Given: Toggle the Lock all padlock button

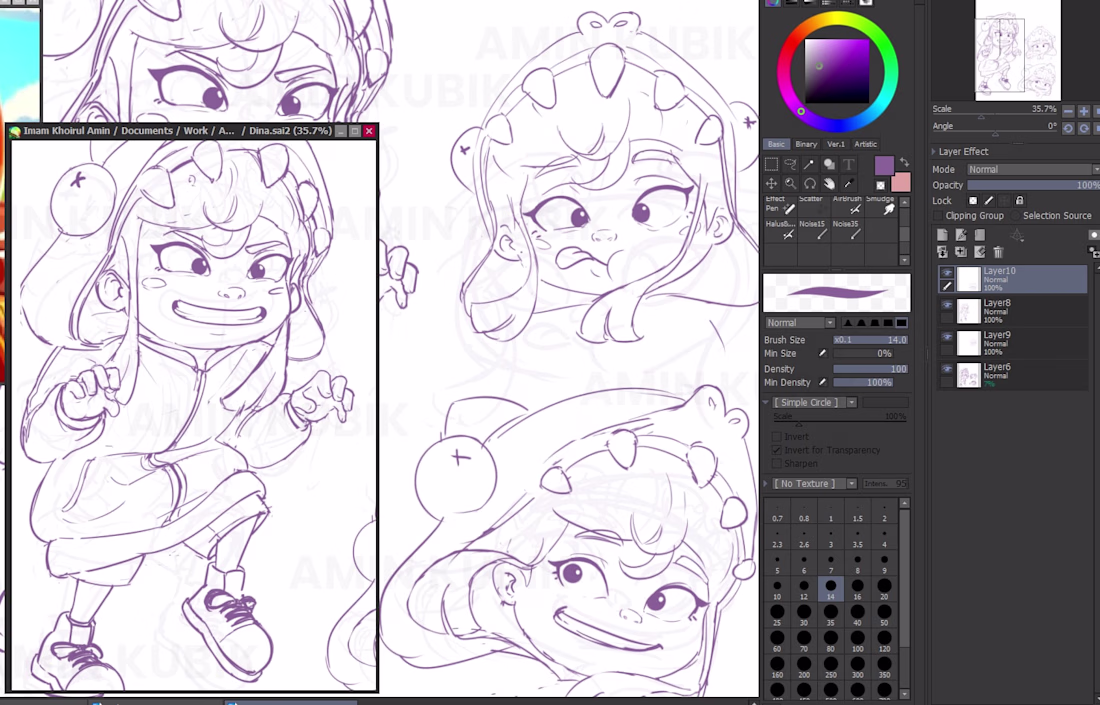Looking at the screenshot, I should click(1019, 201).
